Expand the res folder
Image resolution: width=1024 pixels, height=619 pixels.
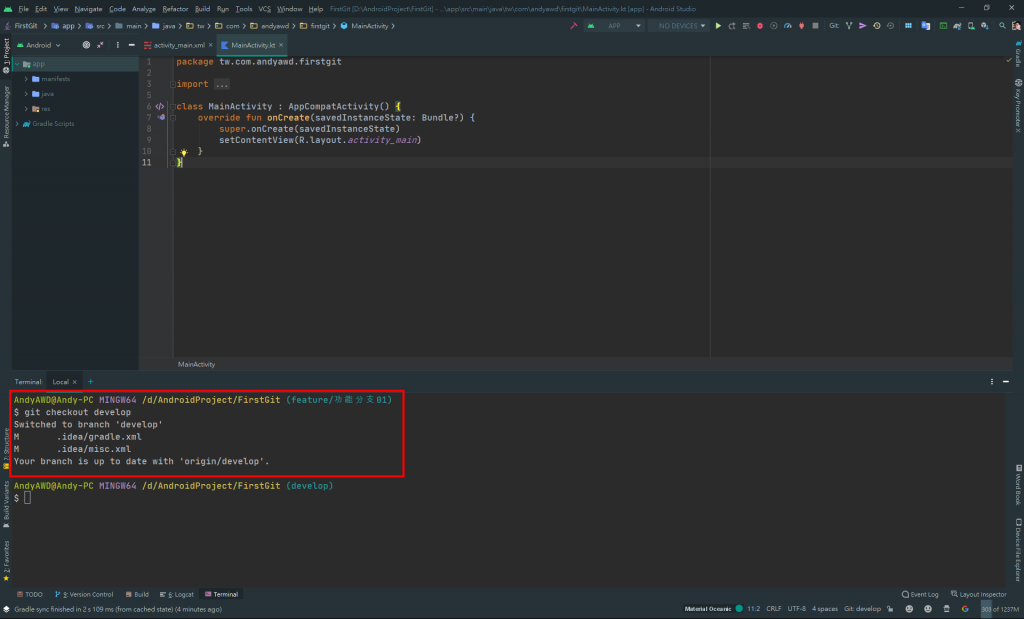coord(26,109)
